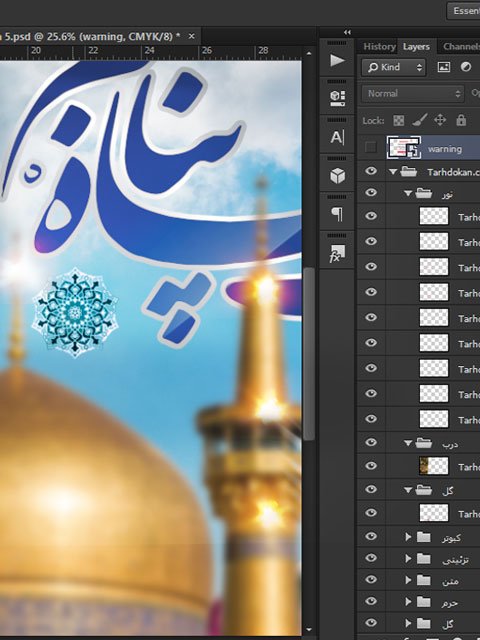Open the Kind filter dropdown
The height and width of the screenshot is (640, 480).
point(393,67)
